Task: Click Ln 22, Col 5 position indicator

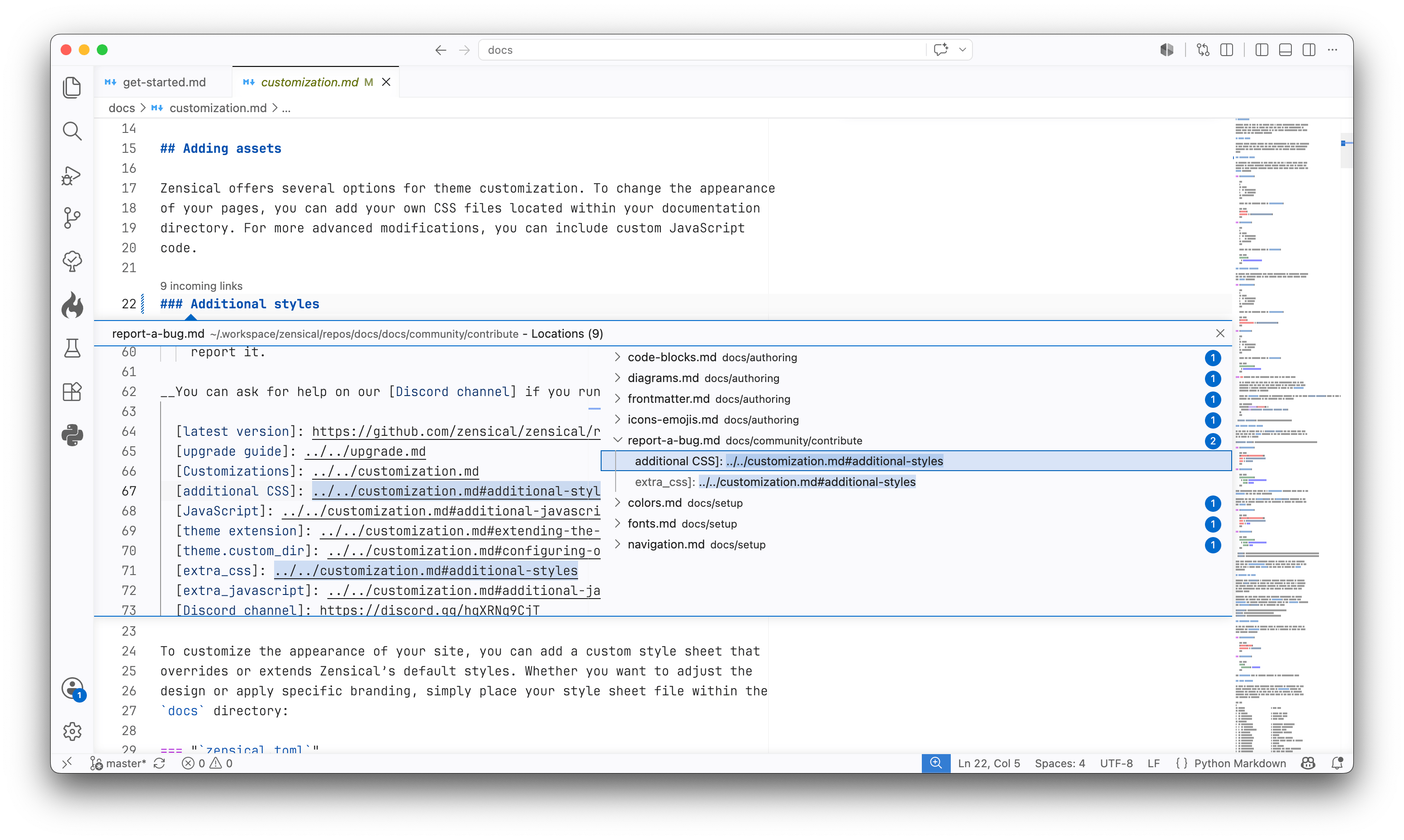Action: coord(989,763)
